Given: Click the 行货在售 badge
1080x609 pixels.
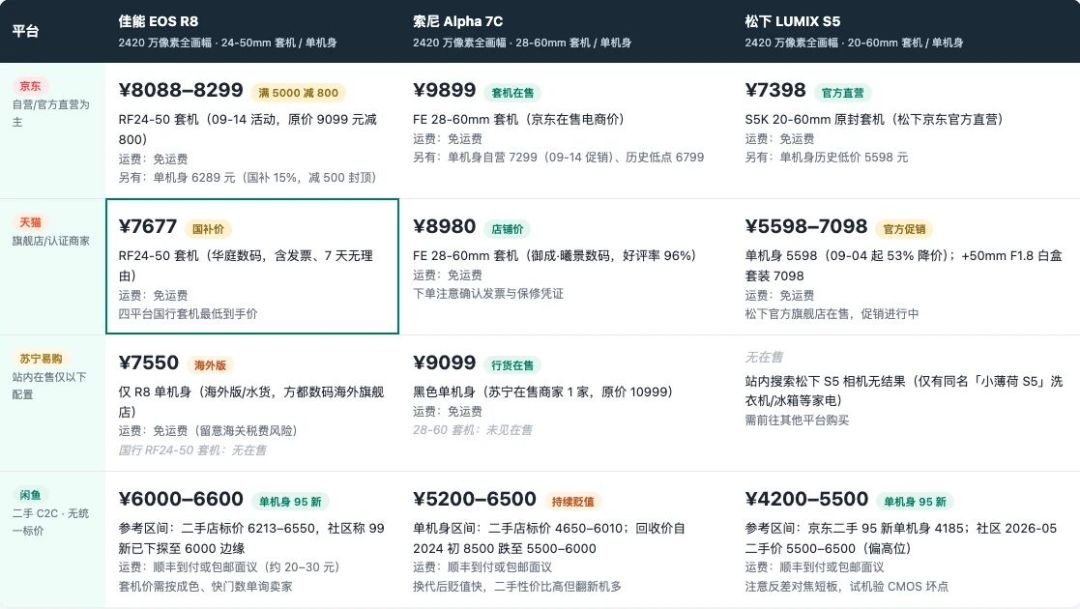Looking at the screenshot, I should (x=512, y=366).
